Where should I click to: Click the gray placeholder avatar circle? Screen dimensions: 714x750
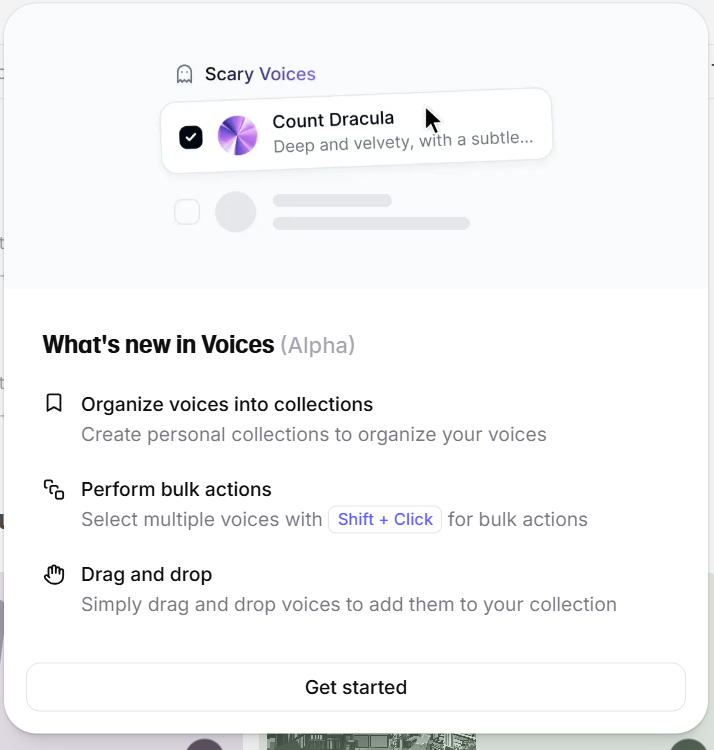click(x=235, y=212)
